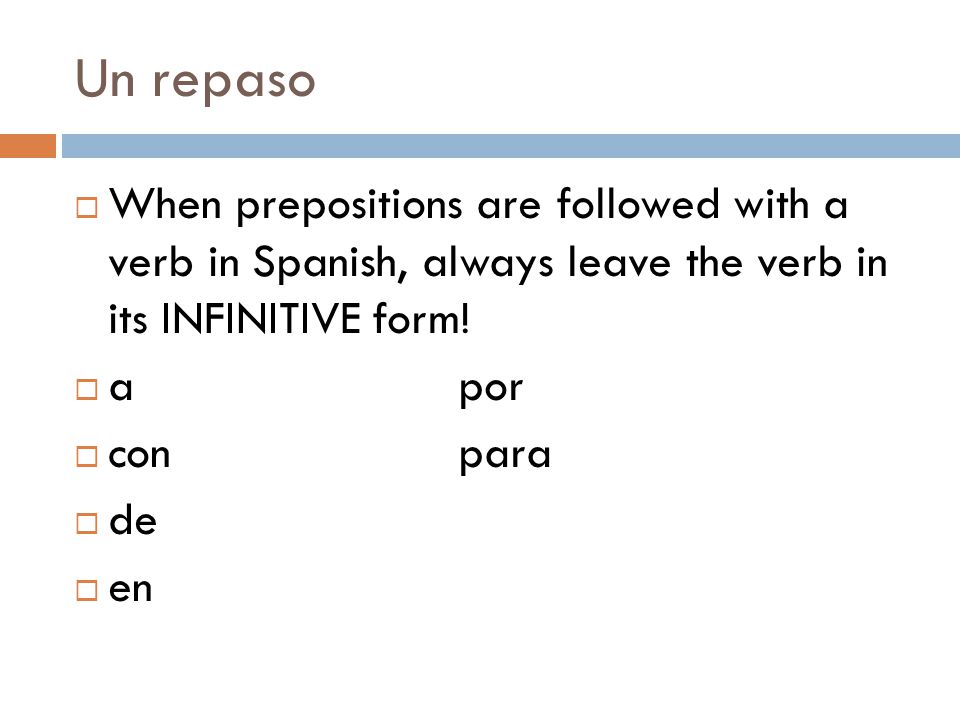Click the word "When" starting the paragraph

[165, 204]
